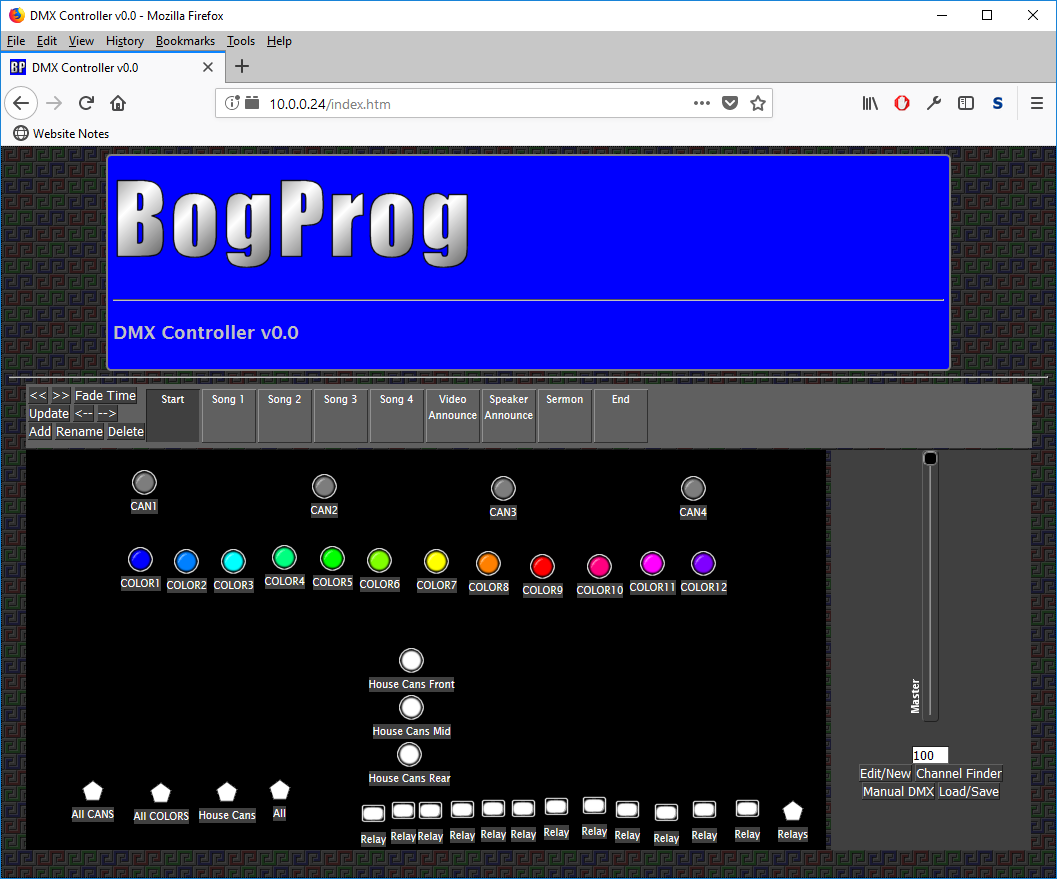1057x879 pixels.
Task: Activate the House Cans Front light
Action: 411,660
